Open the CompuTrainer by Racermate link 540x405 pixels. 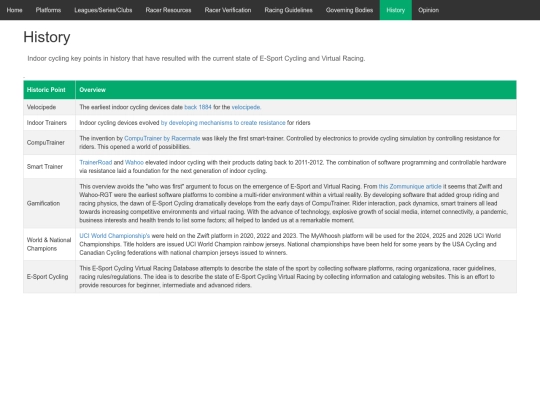[x=162, y=138]
